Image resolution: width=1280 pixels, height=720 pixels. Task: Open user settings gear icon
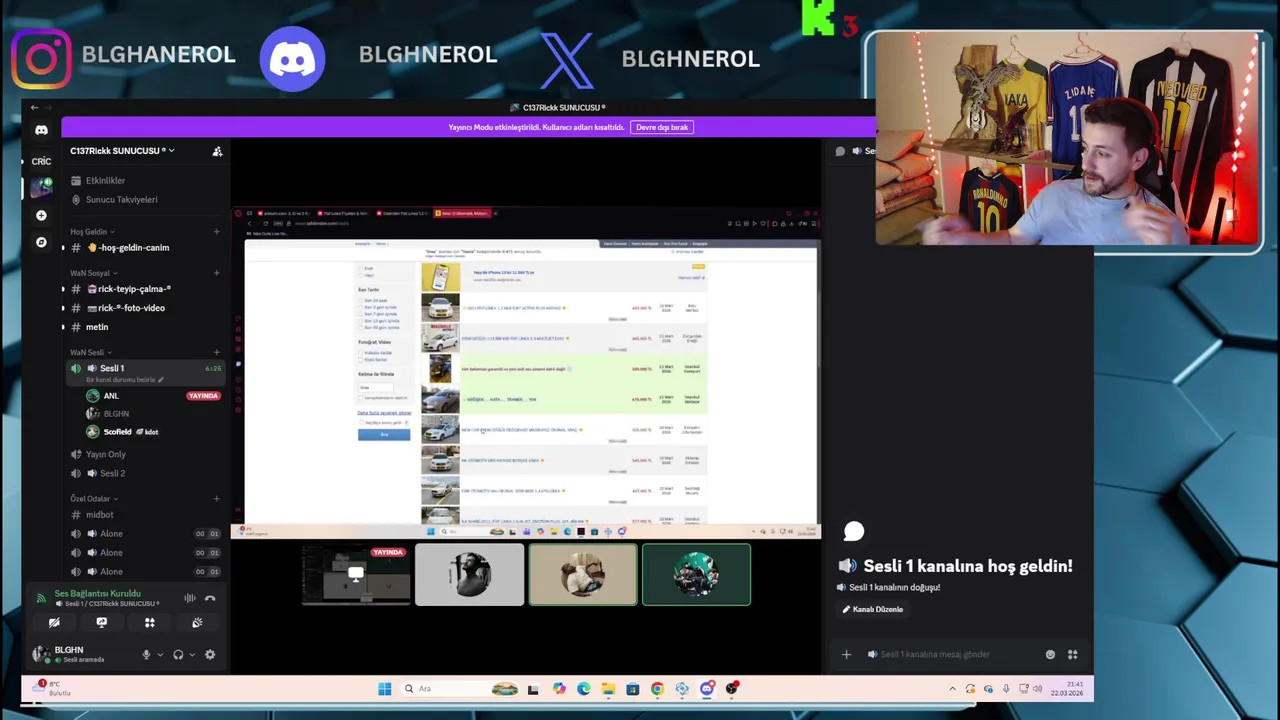(x=210, y=655)
